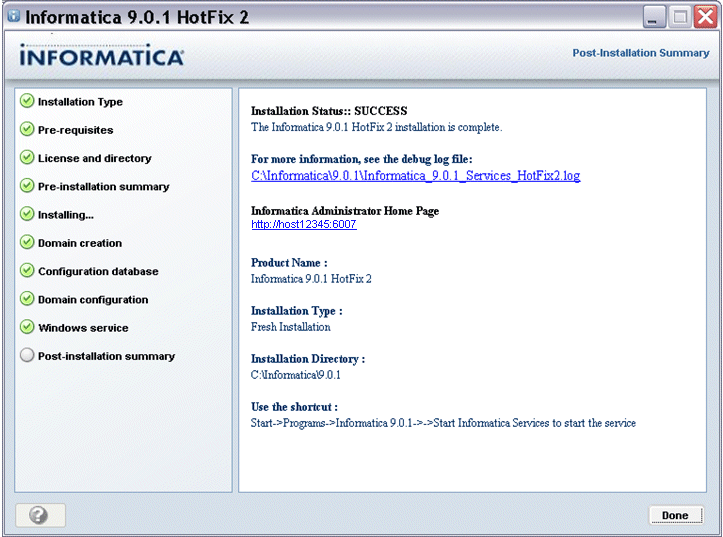Image resolution: width=723 pixels, height=537 pixels.
Task: Click the Post-Installation Summary header title
Action: point(640,53)
